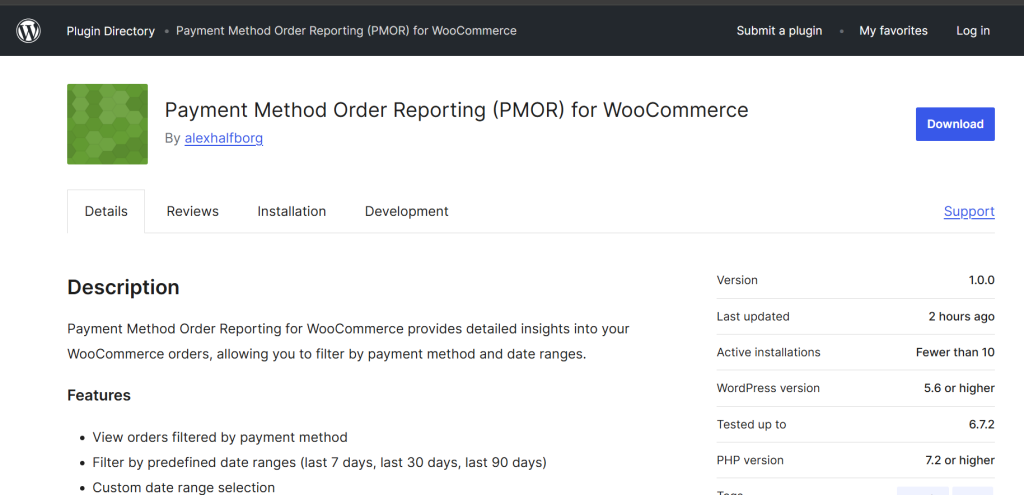
Task: Go to My favorites
Action: click(893, 31)
